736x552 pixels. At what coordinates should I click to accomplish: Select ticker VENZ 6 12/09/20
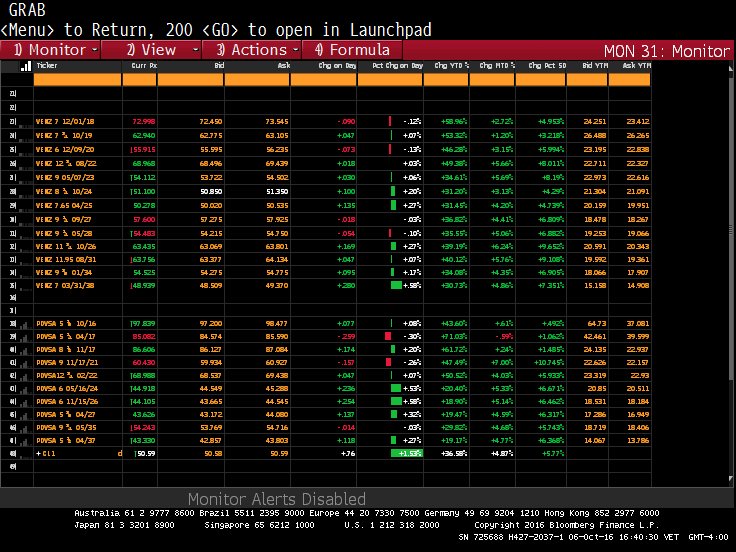[65, 150]
